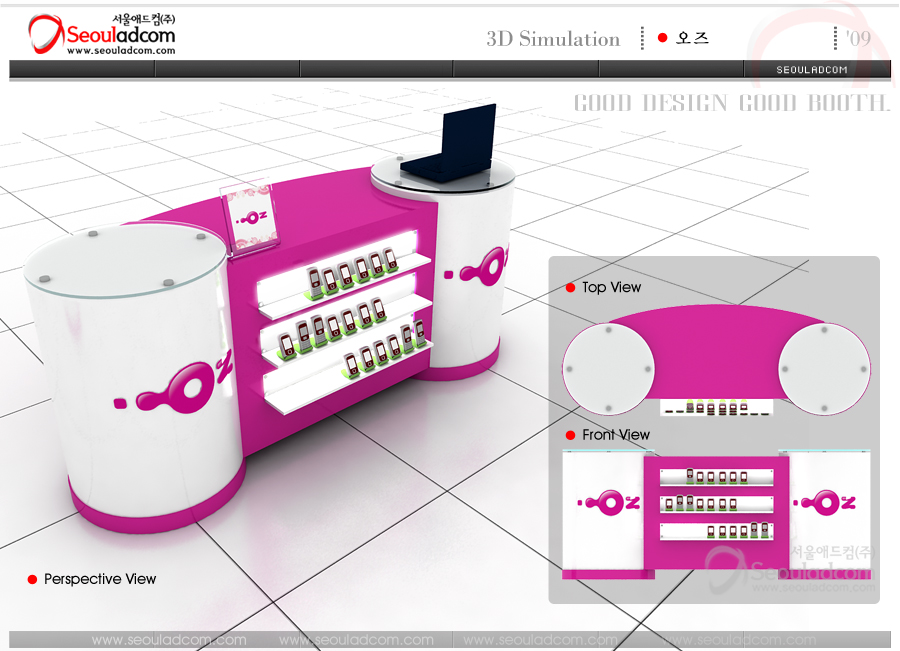Click the phones on the top illuminated shelf

coord(350,272)
